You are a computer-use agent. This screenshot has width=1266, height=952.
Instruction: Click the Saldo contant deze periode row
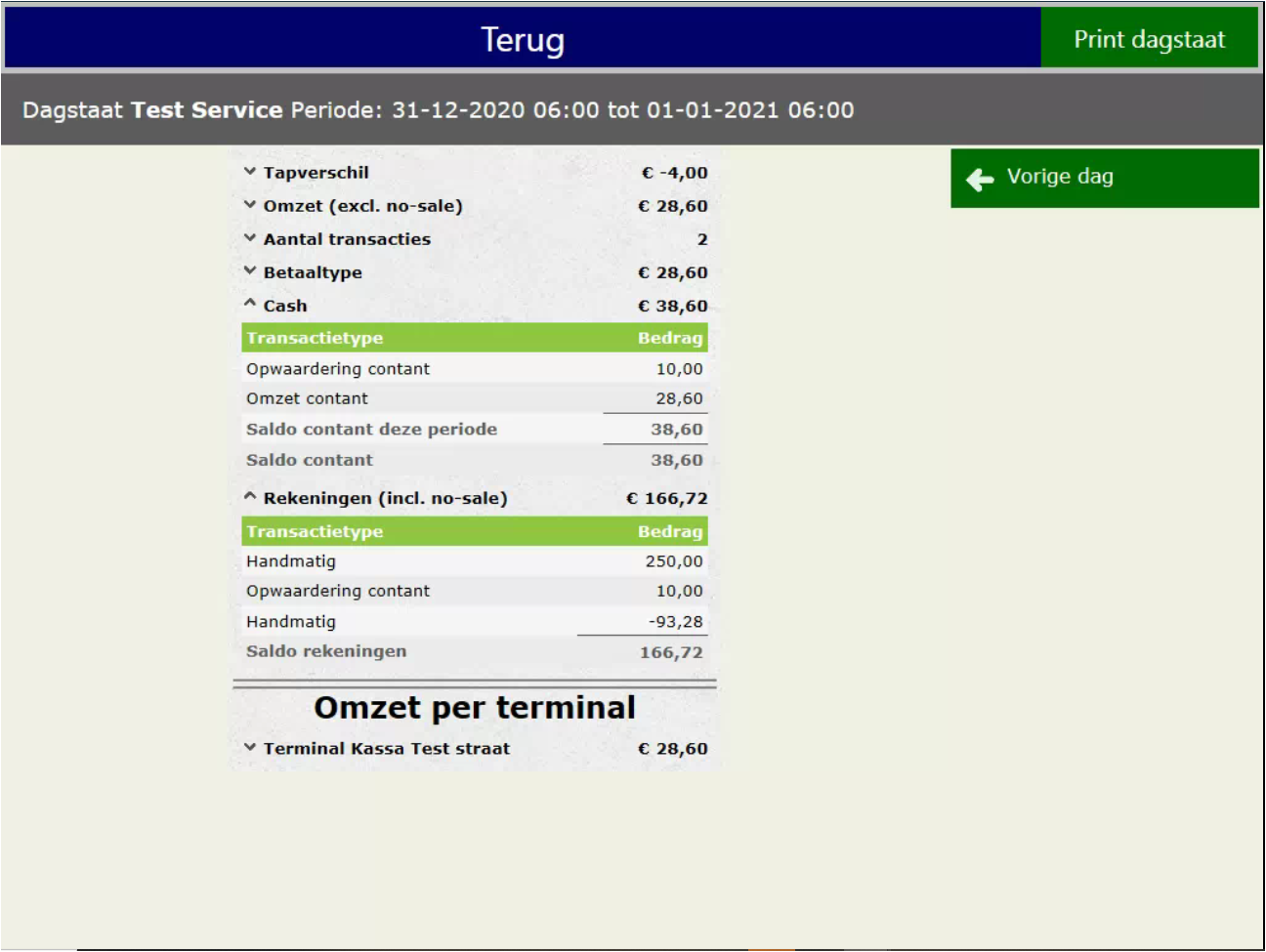pos(474,429)
